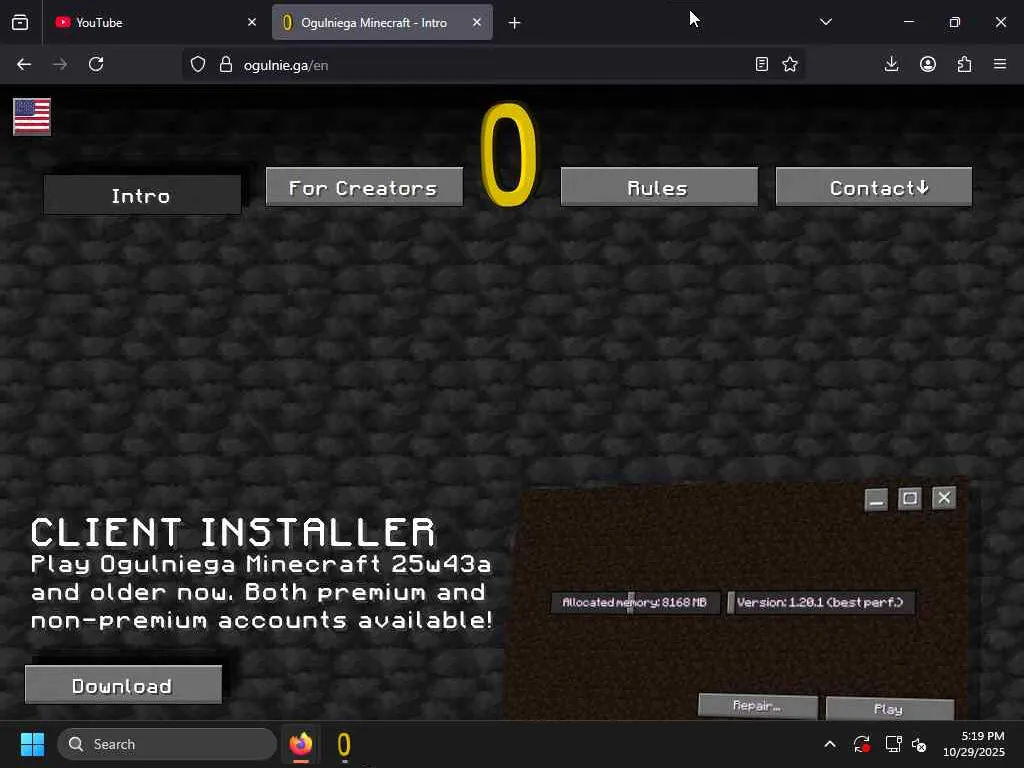Click the US flag language icon
1024x768 pixels.
32,117
